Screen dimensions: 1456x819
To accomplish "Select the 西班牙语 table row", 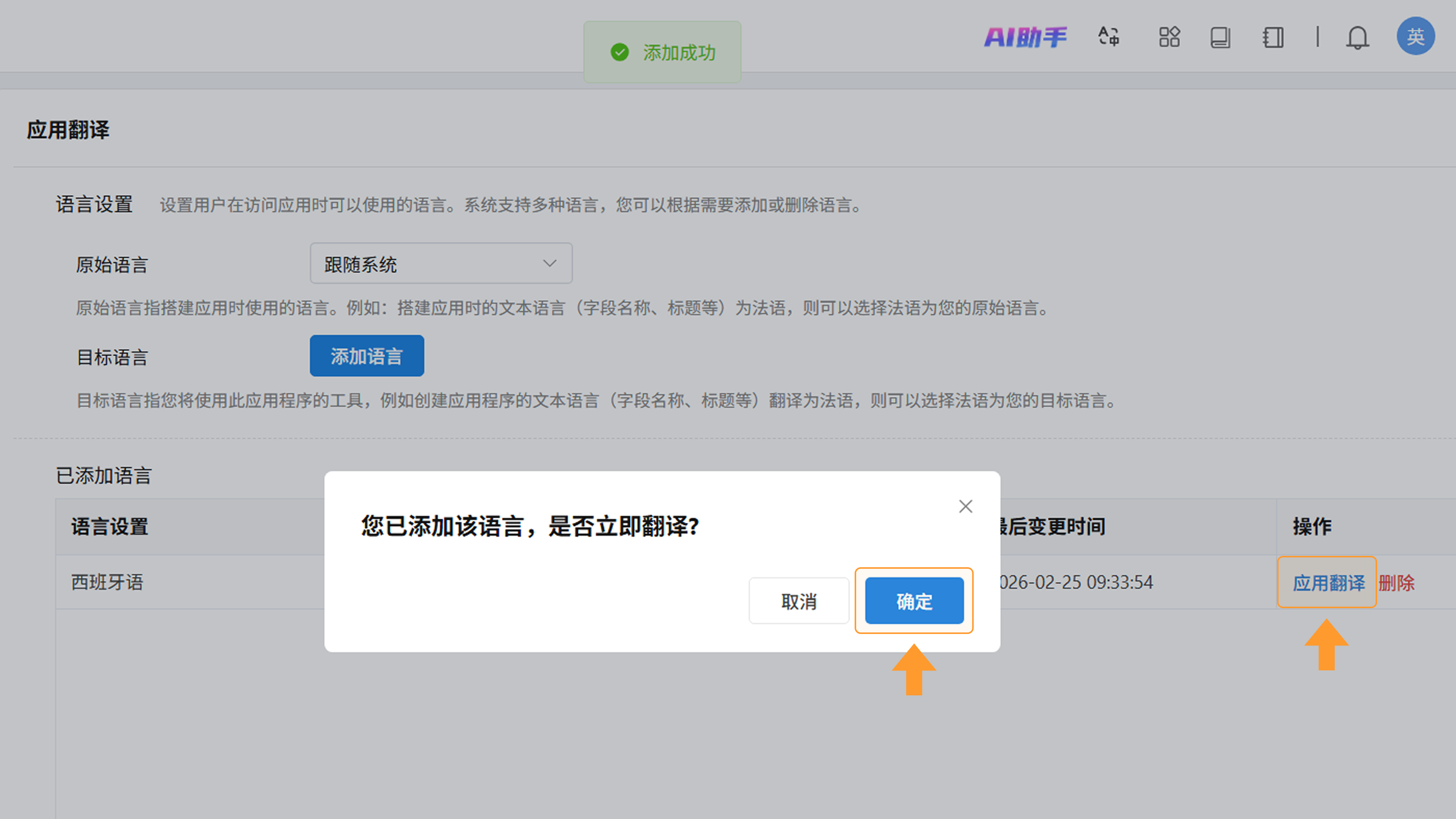I will (x=107, y=582).
